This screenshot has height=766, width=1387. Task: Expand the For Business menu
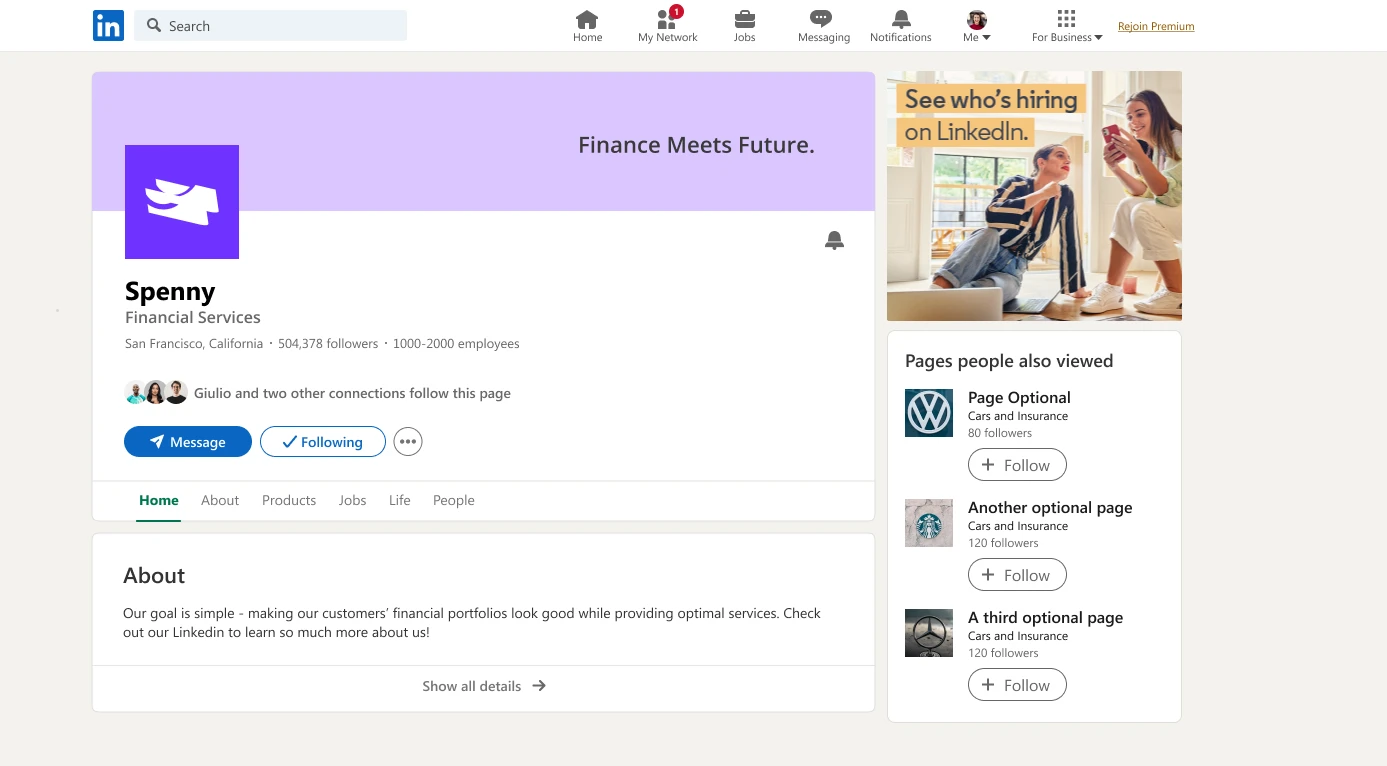click(1067, 27)
